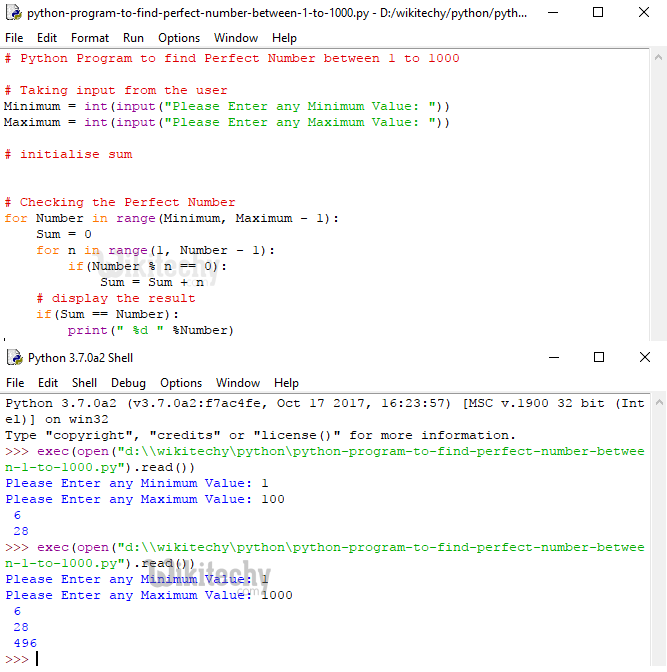Open Window menu in Python Shell window
This screenshot has width=667, height=672.
[238, 383]
